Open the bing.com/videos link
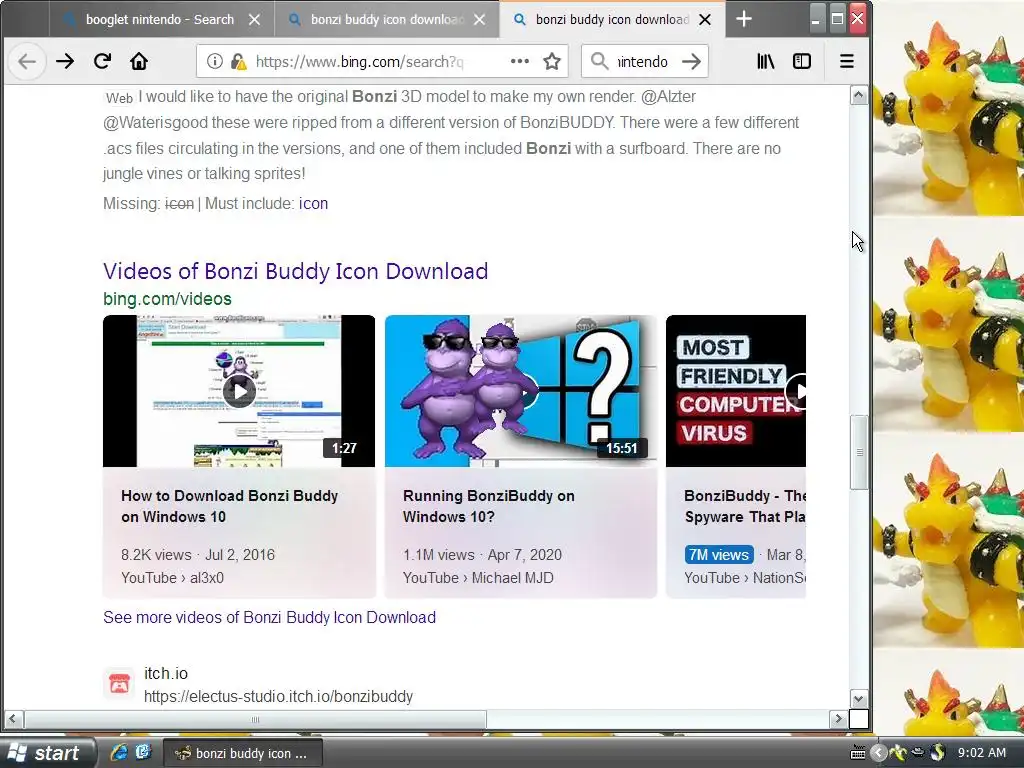 click(167, 299)
